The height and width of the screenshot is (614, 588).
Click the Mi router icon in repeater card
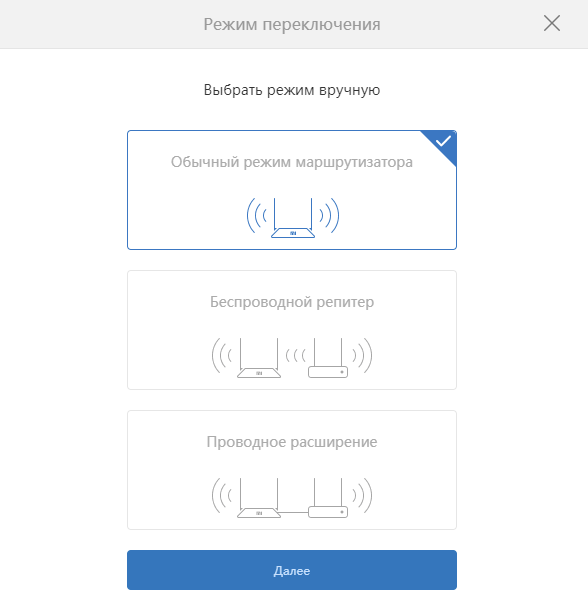(x=259, y=358)
